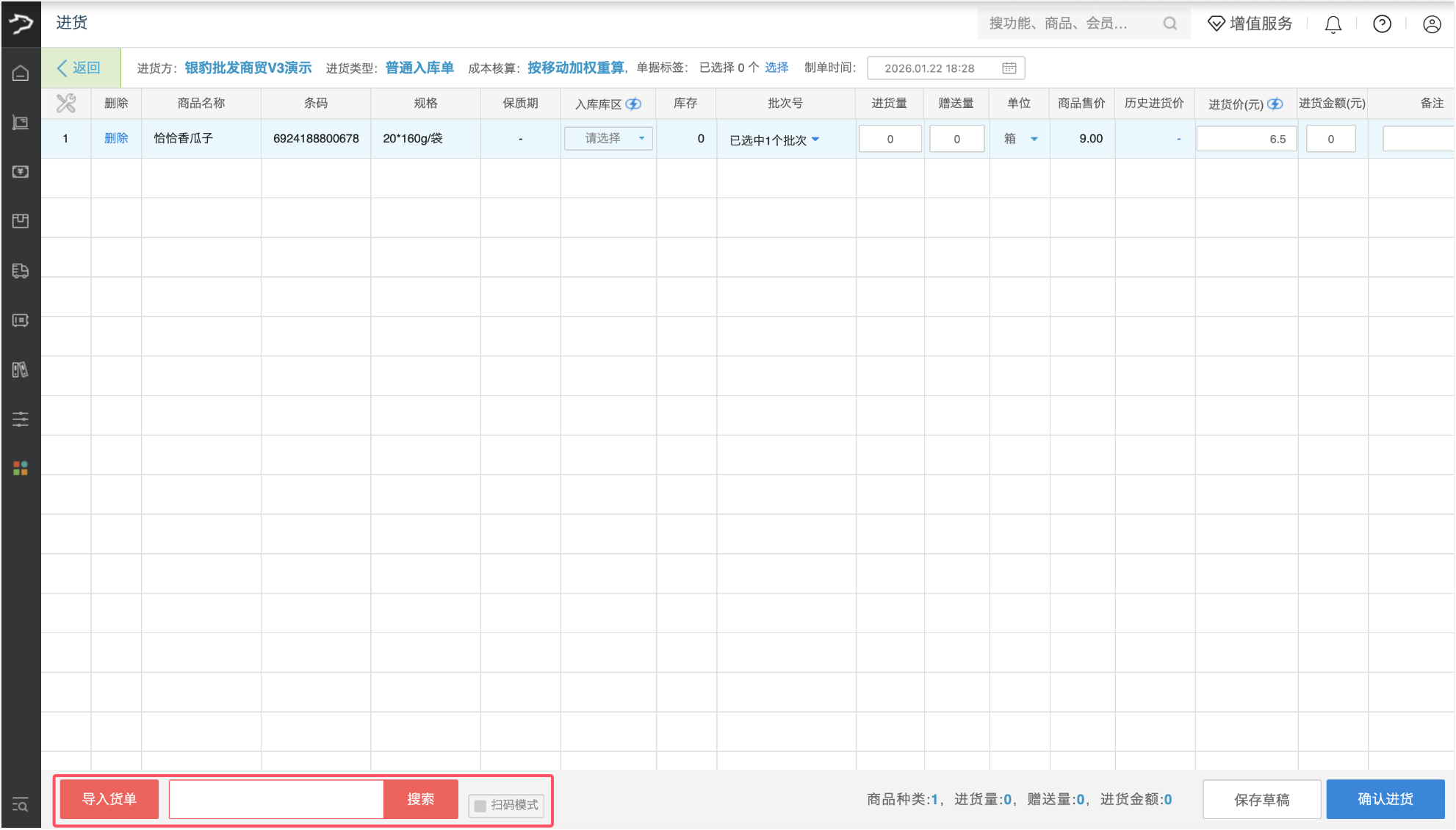The image size is (1456, 830).
Task: Click the product search input field
Action: 276,799
